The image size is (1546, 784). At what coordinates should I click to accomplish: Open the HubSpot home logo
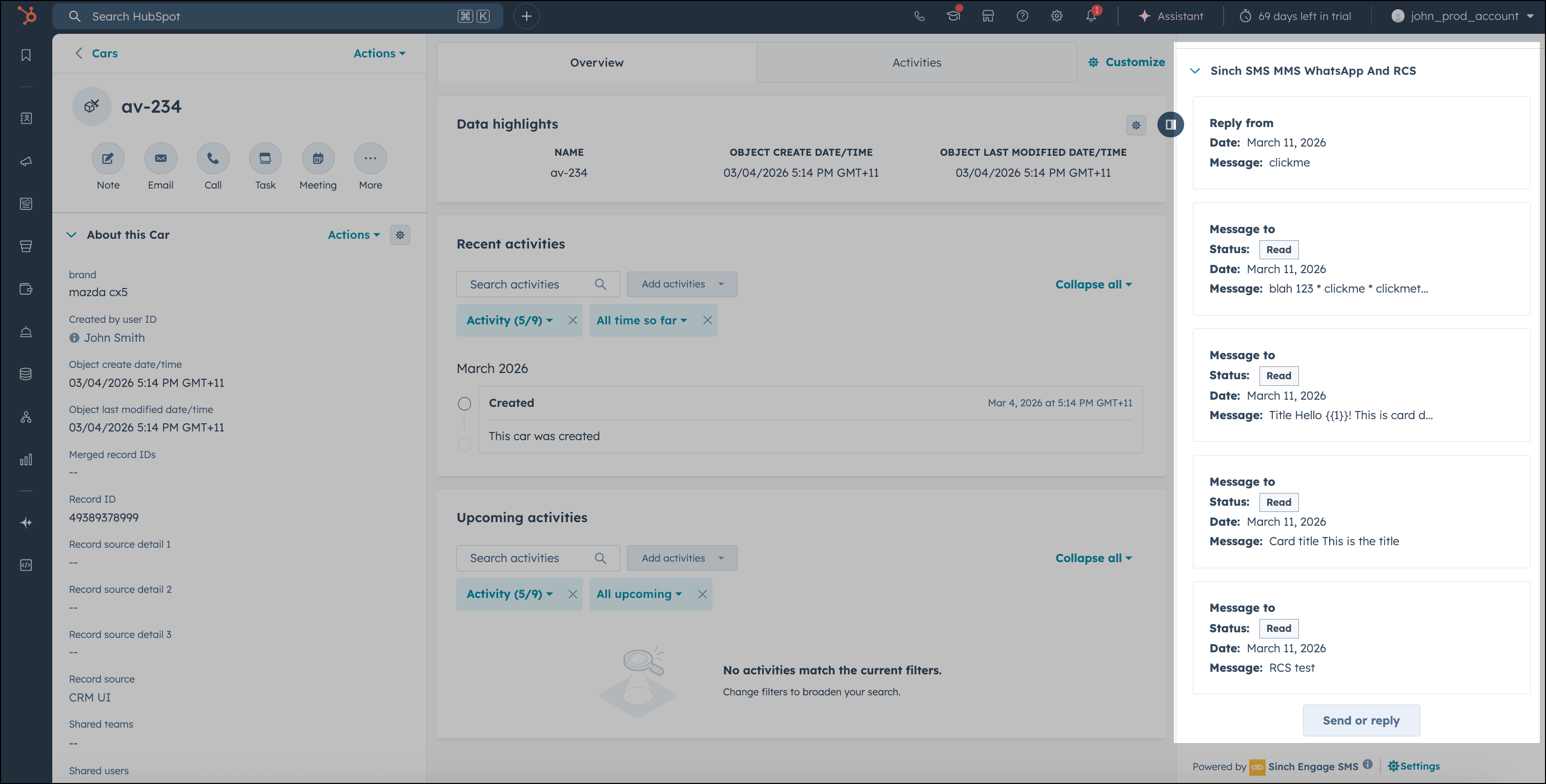[27, 15]
